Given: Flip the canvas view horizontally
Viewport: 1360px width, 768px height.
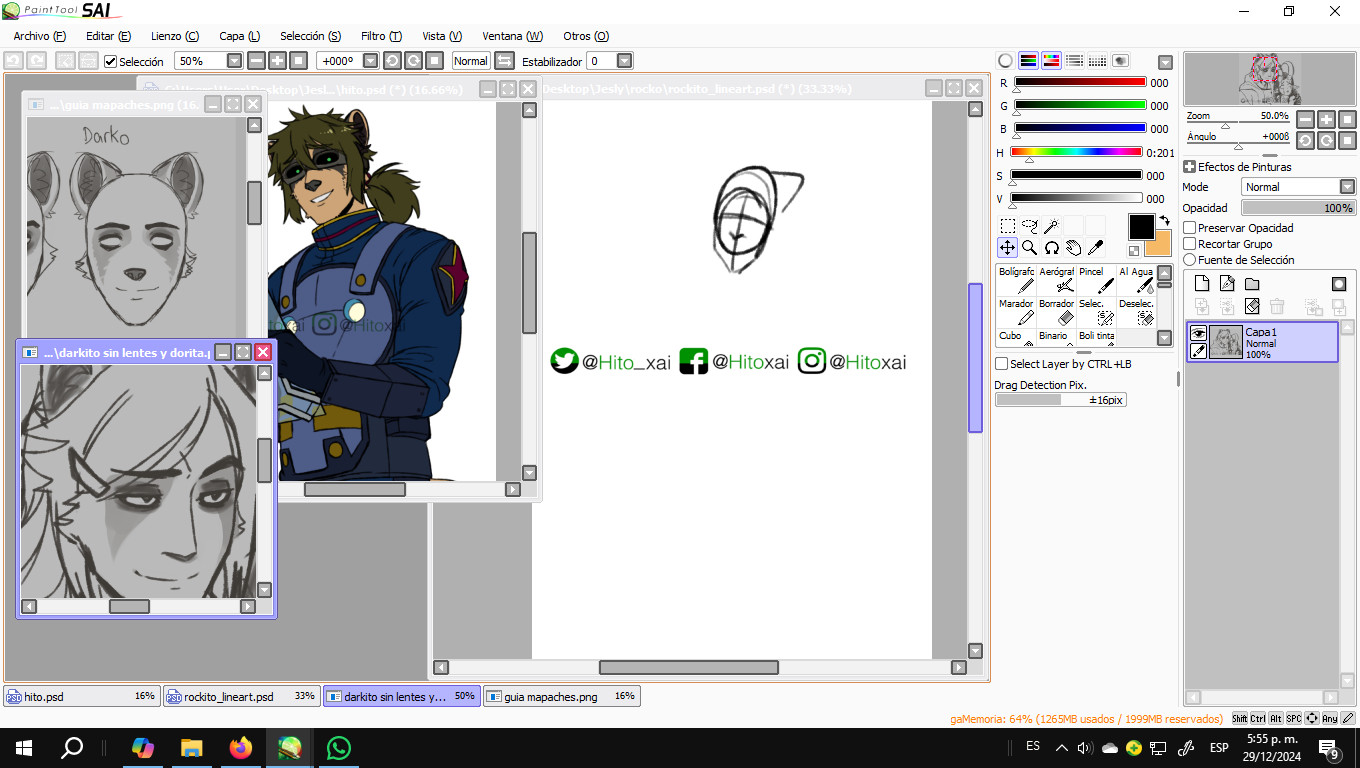Looking at the screenshot, I should [x=504, y=61].
